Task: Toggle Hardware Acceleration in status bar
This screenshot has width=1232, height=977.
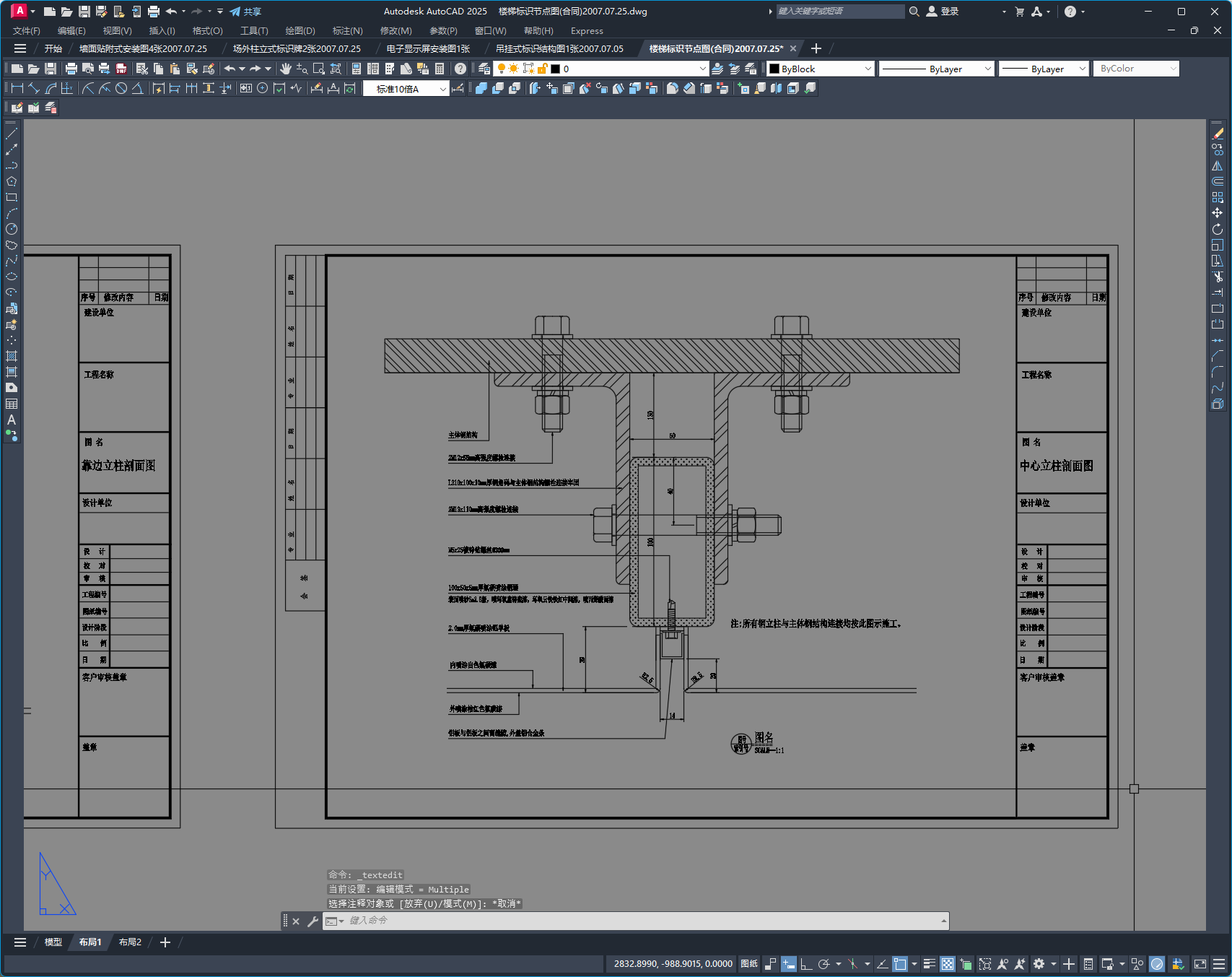Action: click(x=1157, y=964)
